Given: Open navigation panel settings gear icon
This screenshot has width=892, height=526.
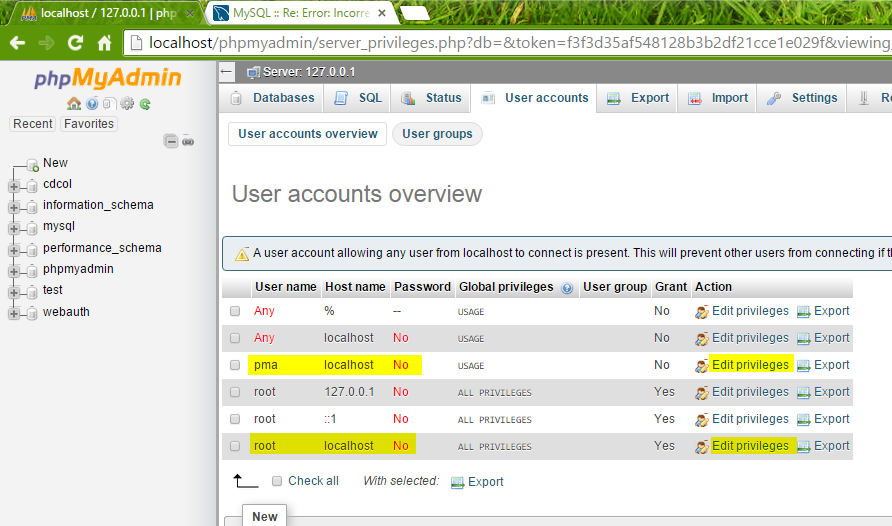Looking at the screenshot, I should (127, 103).
